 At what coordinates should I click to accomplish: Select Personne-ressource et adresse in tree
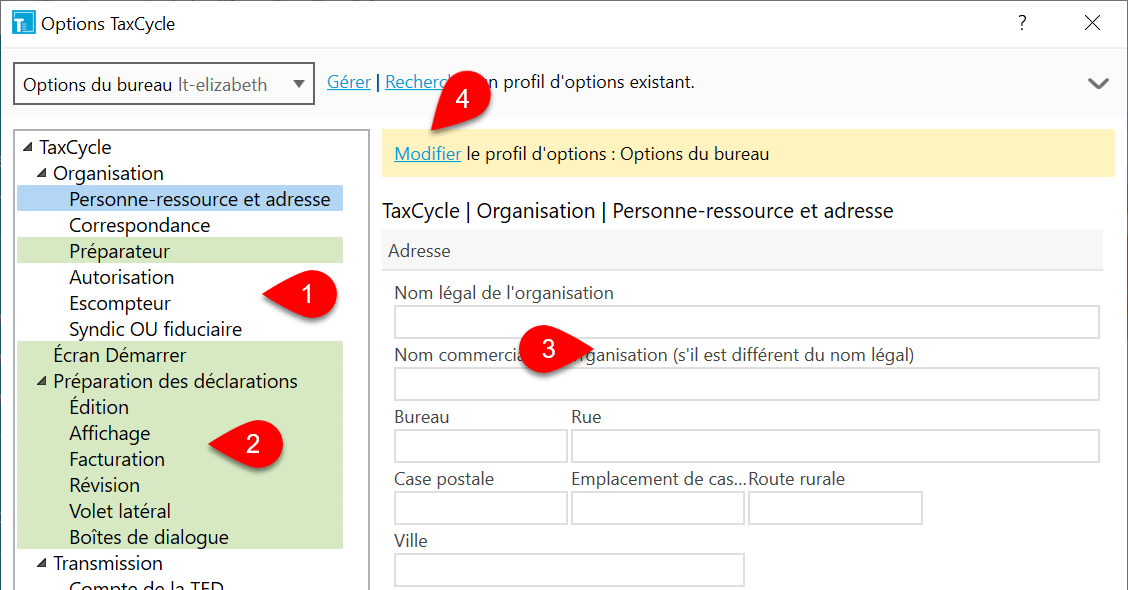tap(180, 199)
